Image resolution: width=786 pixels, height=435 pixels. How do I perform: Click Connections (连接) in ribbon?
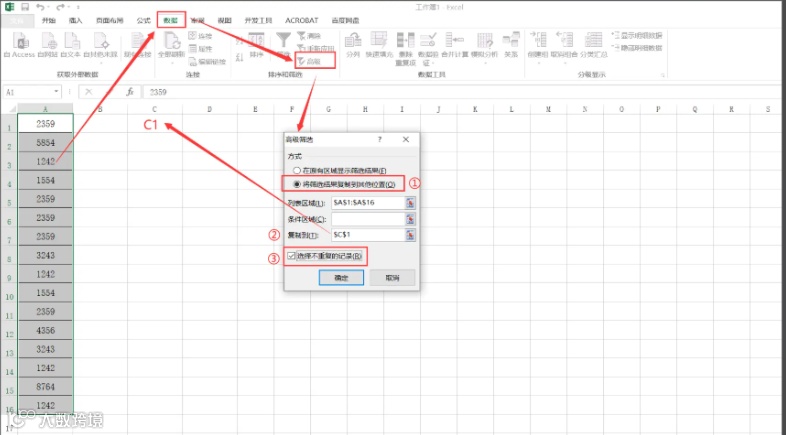tap(201, 36)
